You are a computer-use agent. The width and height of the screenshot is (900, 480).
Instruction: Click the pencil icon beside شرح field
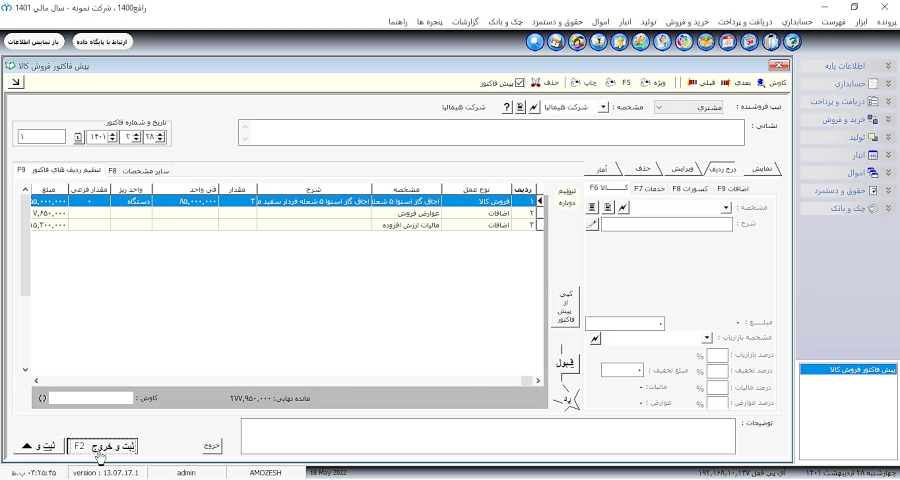point(592,224)
